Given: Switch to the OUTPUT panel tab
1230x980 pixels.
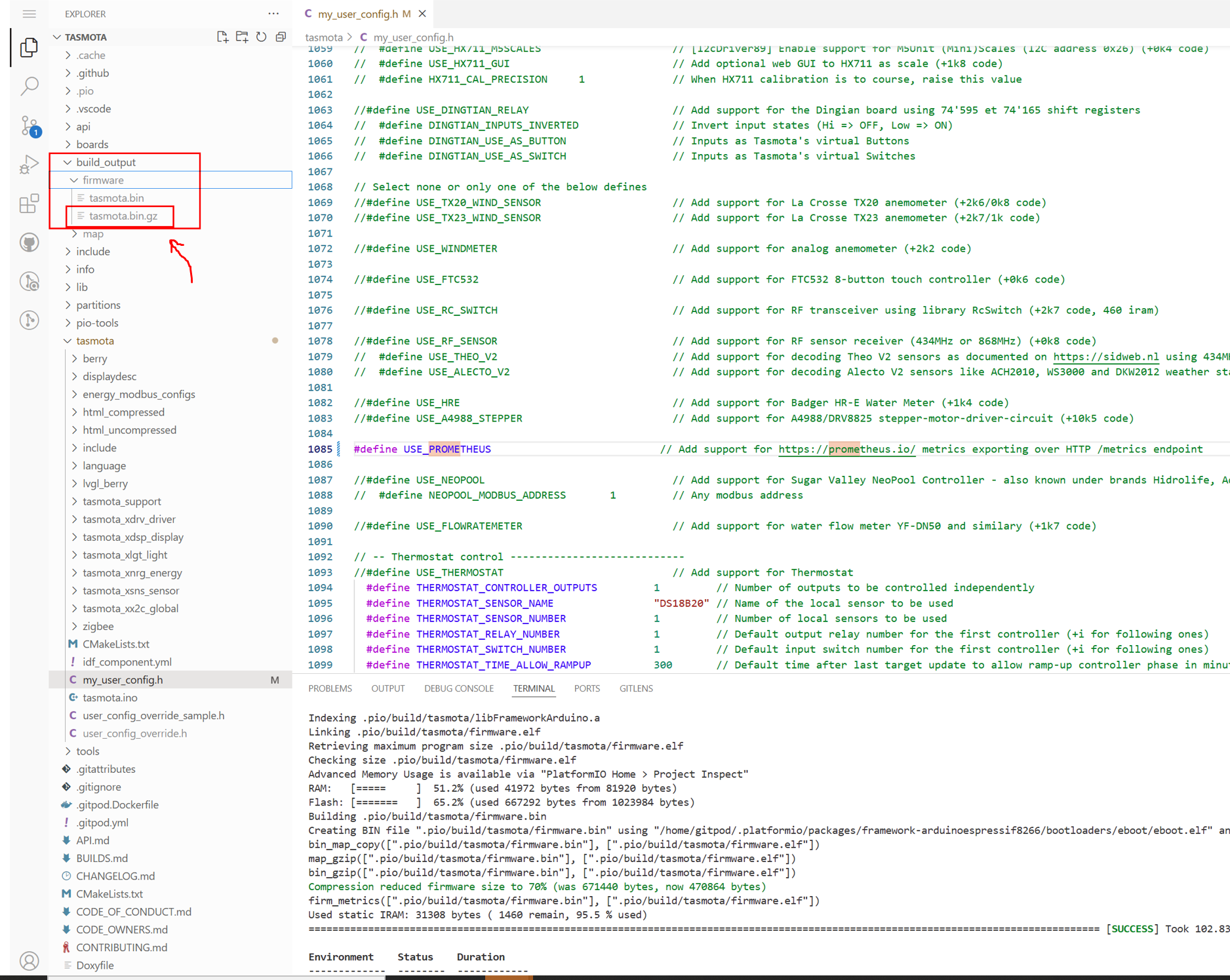Looking at the screenshot, I should [388, 688].
